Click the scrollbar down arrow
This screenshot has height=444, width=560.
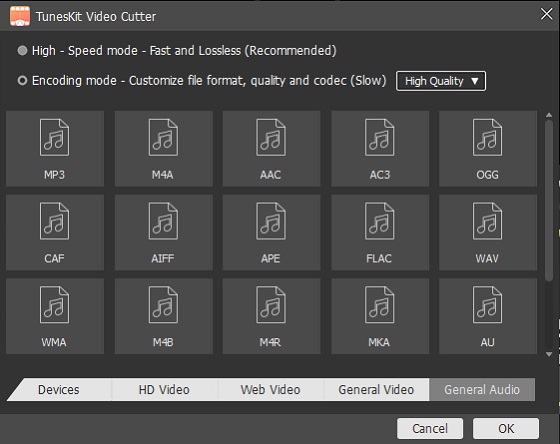pos(549,354)
